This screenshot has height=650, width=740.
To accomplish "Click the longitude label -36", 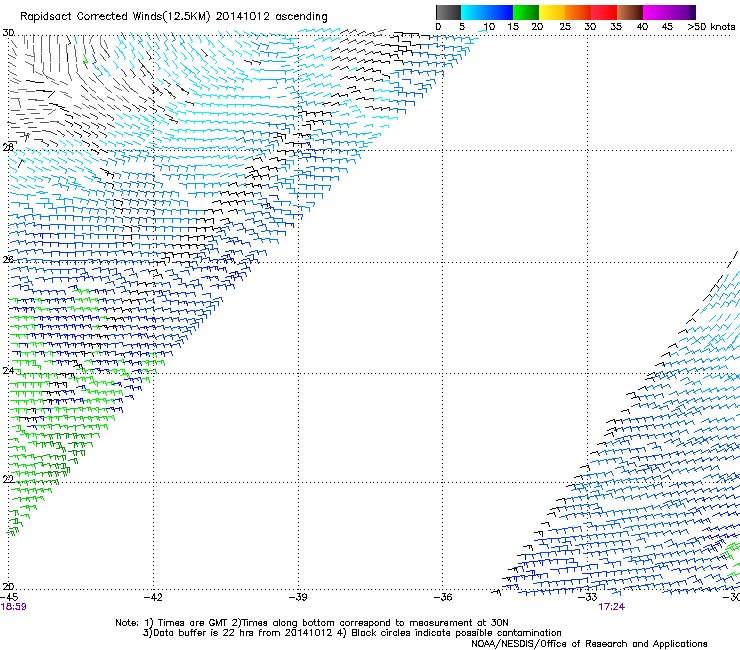I will [x=443, y=597].
